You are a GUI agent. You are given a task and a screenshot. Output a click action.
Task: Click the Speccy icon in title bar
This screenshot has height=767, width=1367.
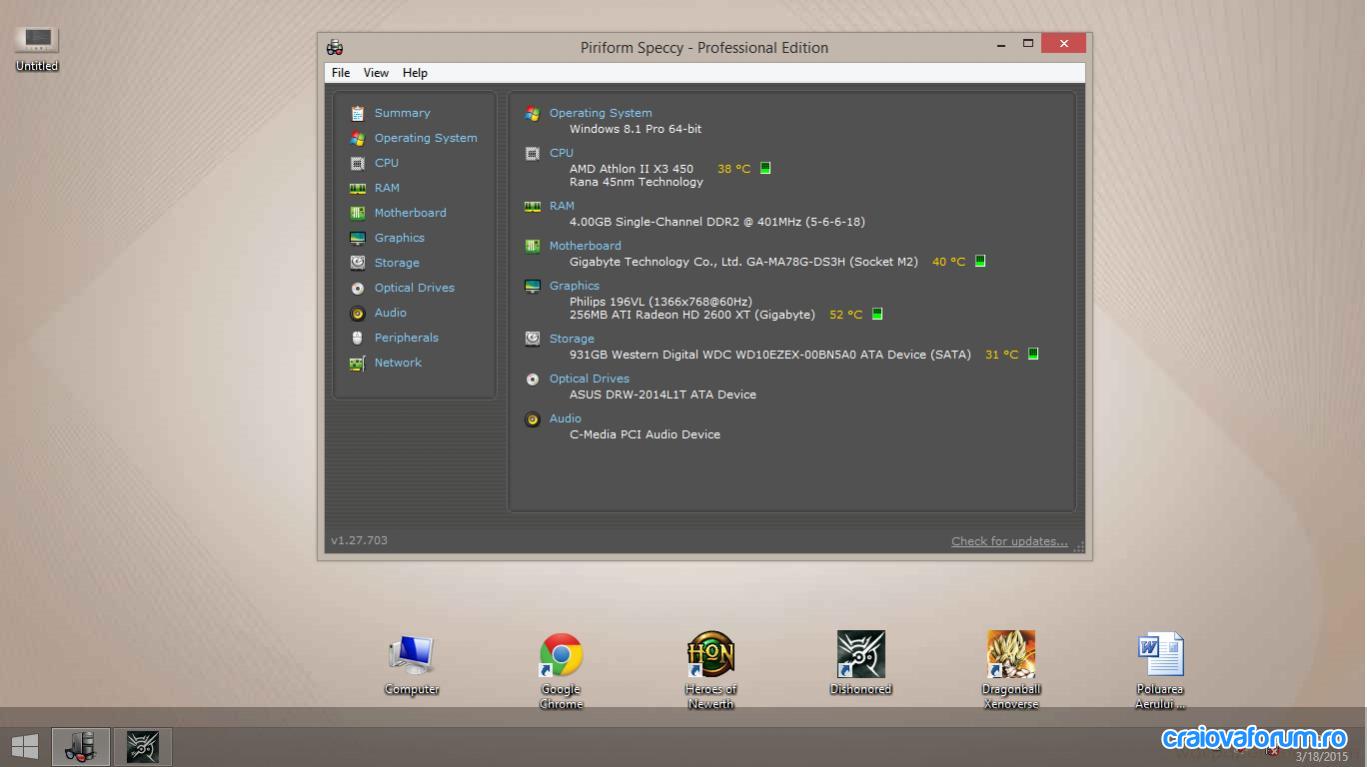point(335,47)
